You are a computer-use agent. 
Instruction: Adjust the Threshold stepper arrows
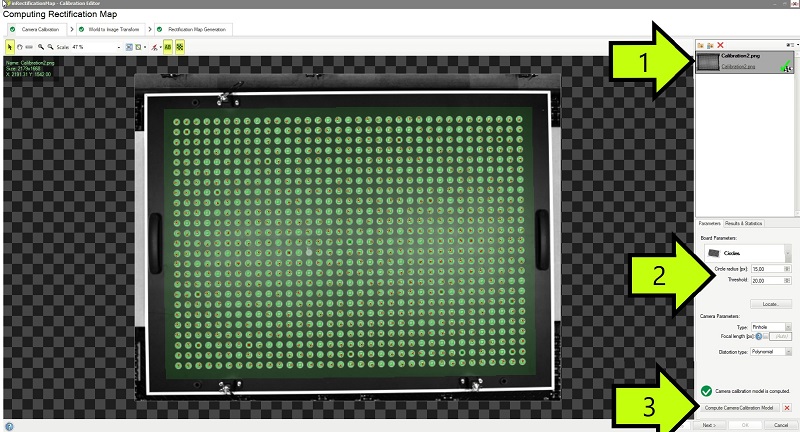click(787, 281)
